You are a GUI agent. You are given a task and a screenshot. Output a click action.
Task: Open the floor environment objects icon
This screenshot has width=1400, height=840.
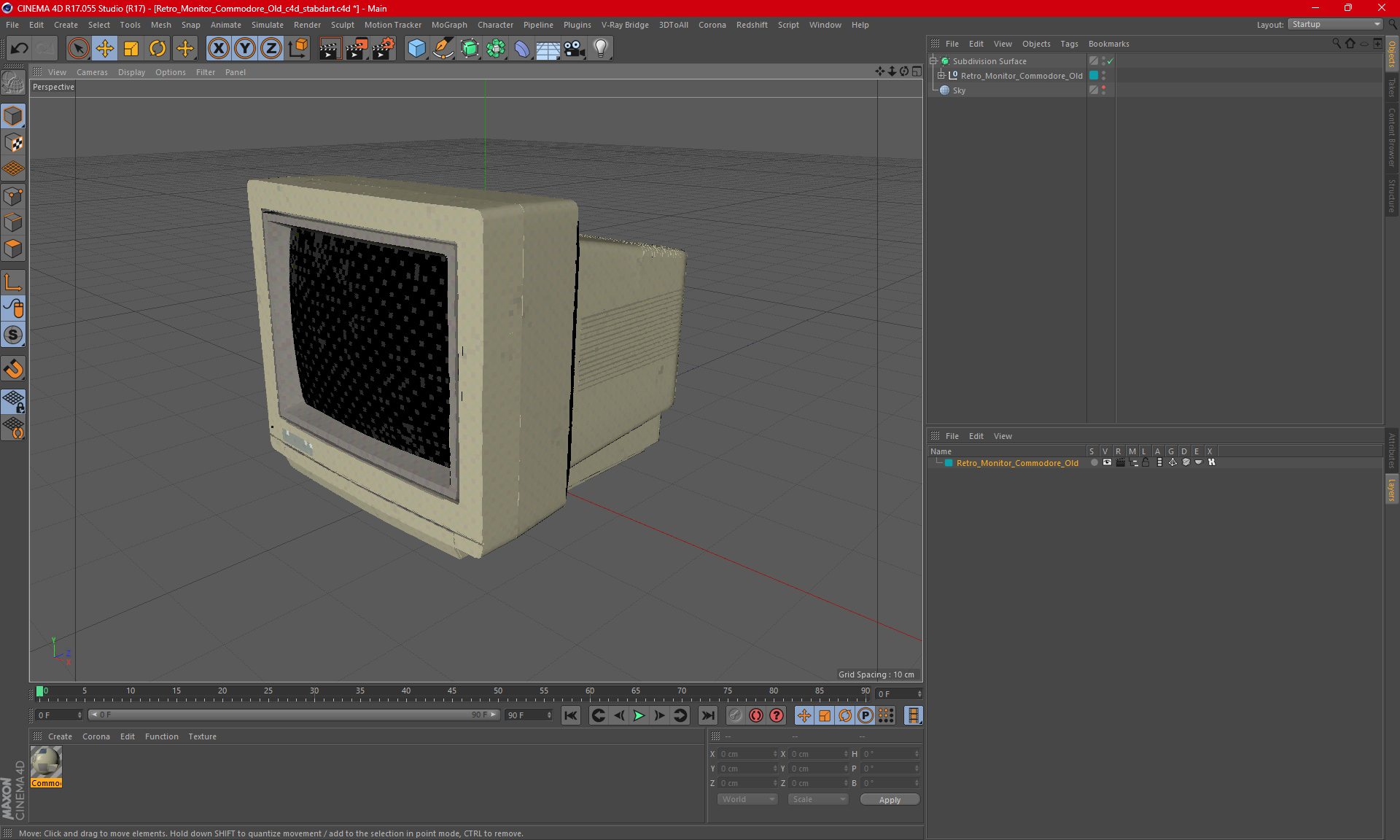pyautogui.click(x=548, y=48)
